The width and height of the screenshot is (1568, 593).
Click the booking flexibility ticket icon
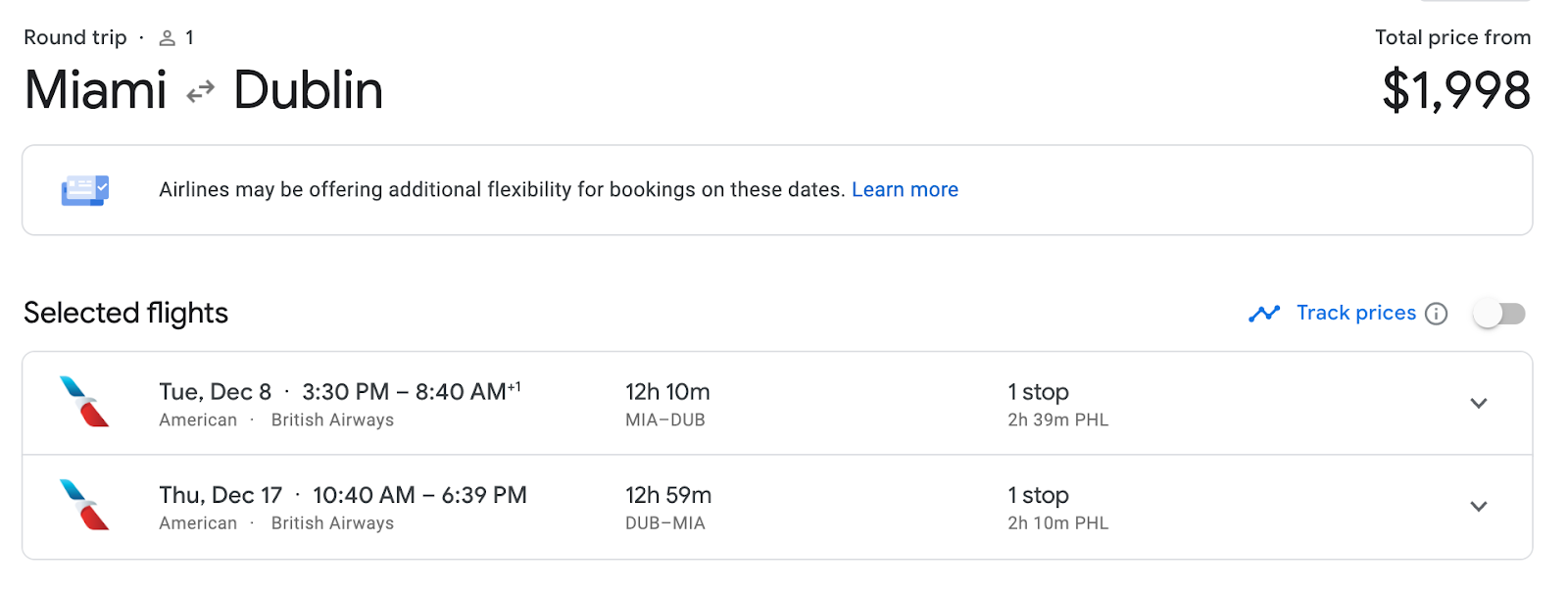click(85, 190)
